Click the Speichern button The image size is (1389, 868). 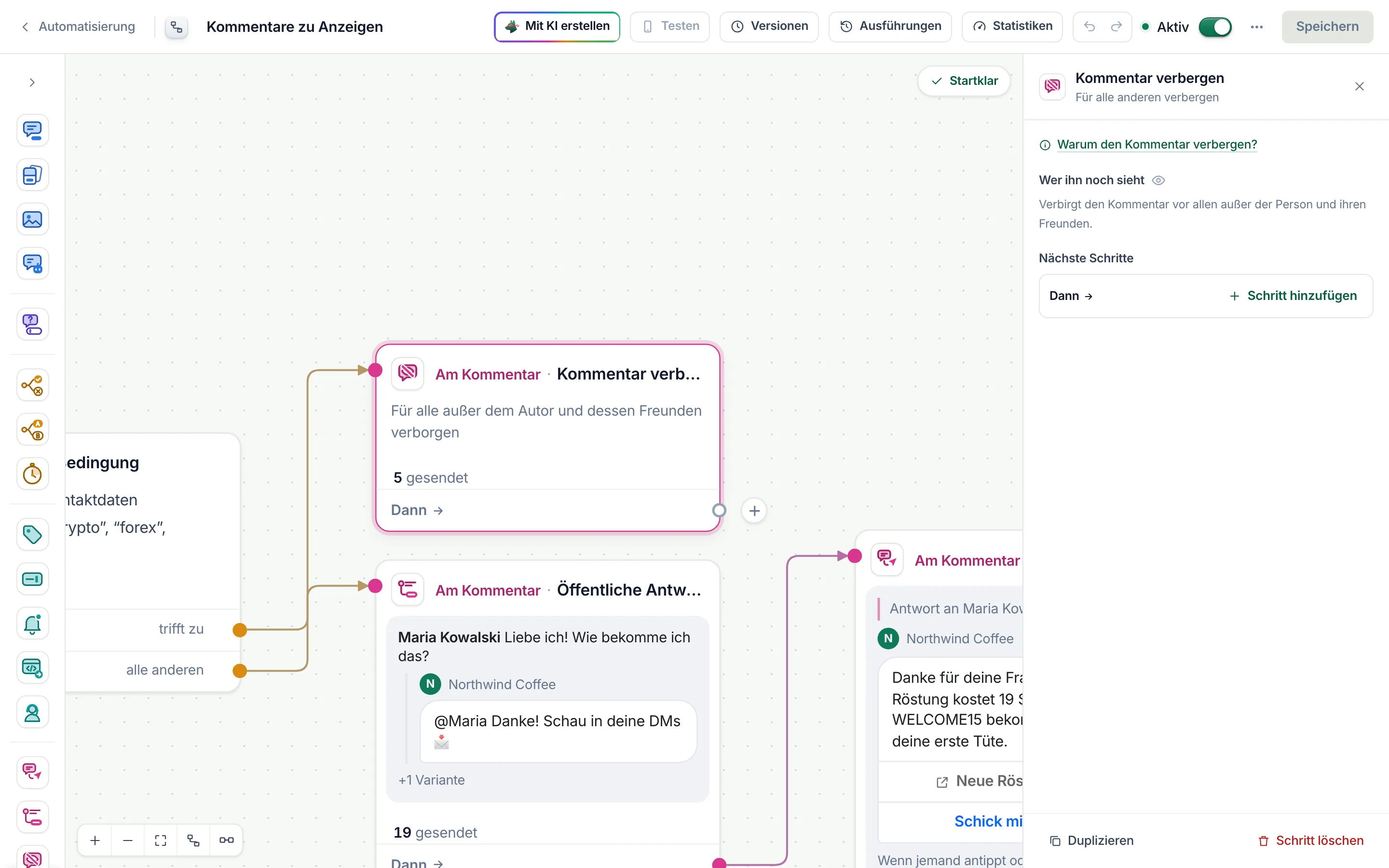tap(1327, 27)
